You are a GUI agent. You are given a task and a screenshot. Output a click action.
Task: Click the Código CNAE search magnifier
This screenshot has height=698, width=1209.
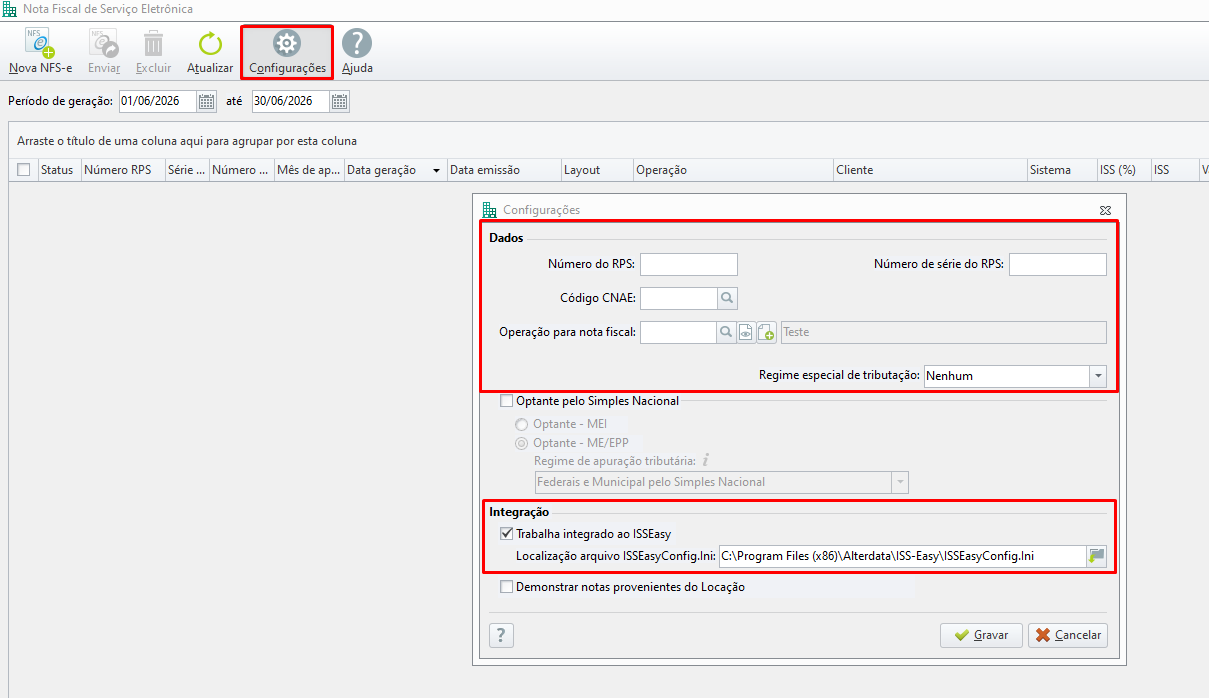click(728, 297)
